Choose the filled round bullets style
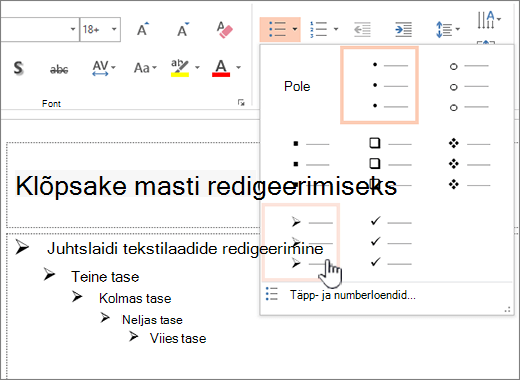Viewport: 520px width, 380px height. 379,85
